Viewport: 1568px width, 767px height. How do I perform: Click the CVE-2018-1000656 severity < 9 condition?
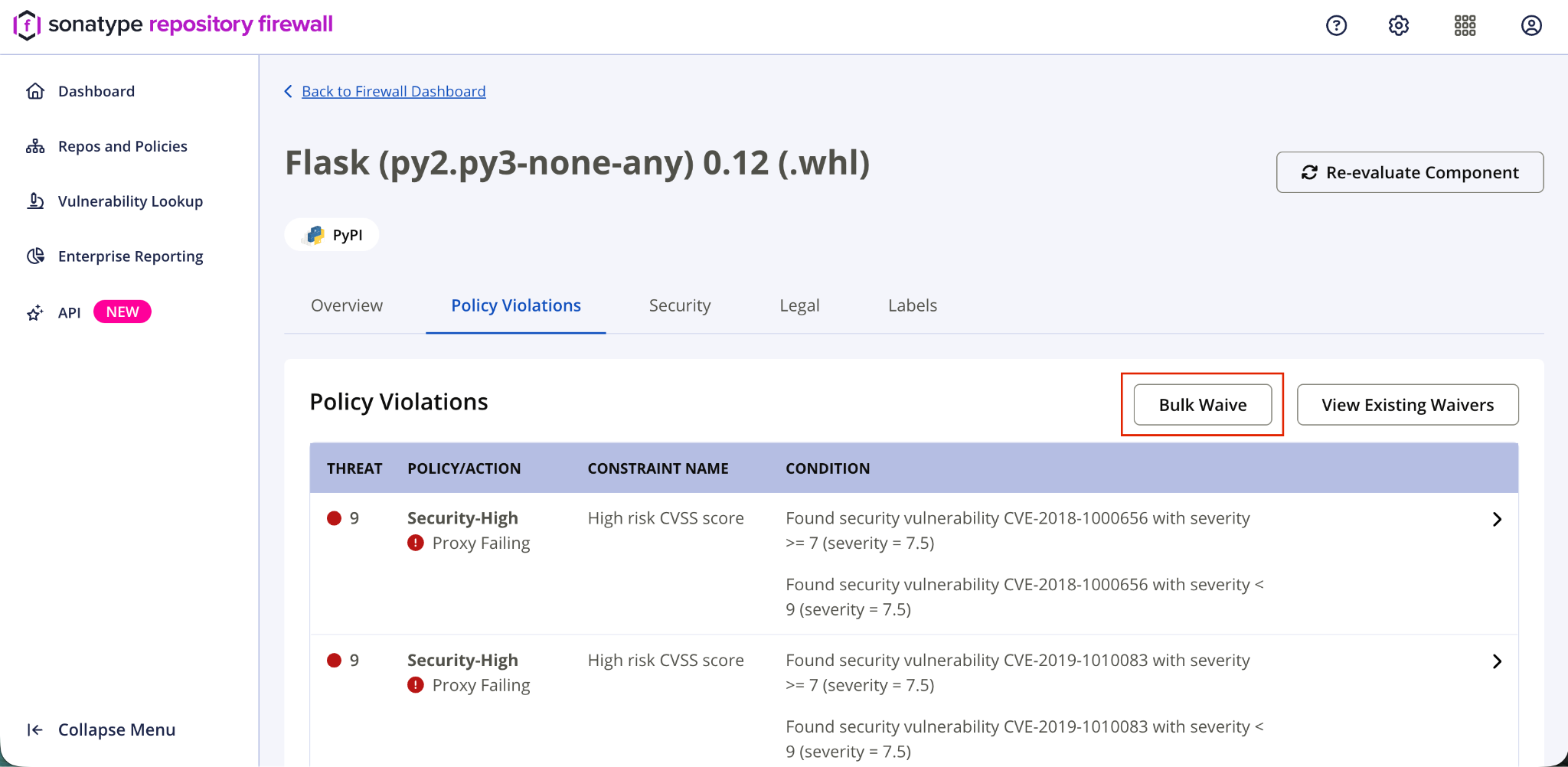[x=1024, y=597]
